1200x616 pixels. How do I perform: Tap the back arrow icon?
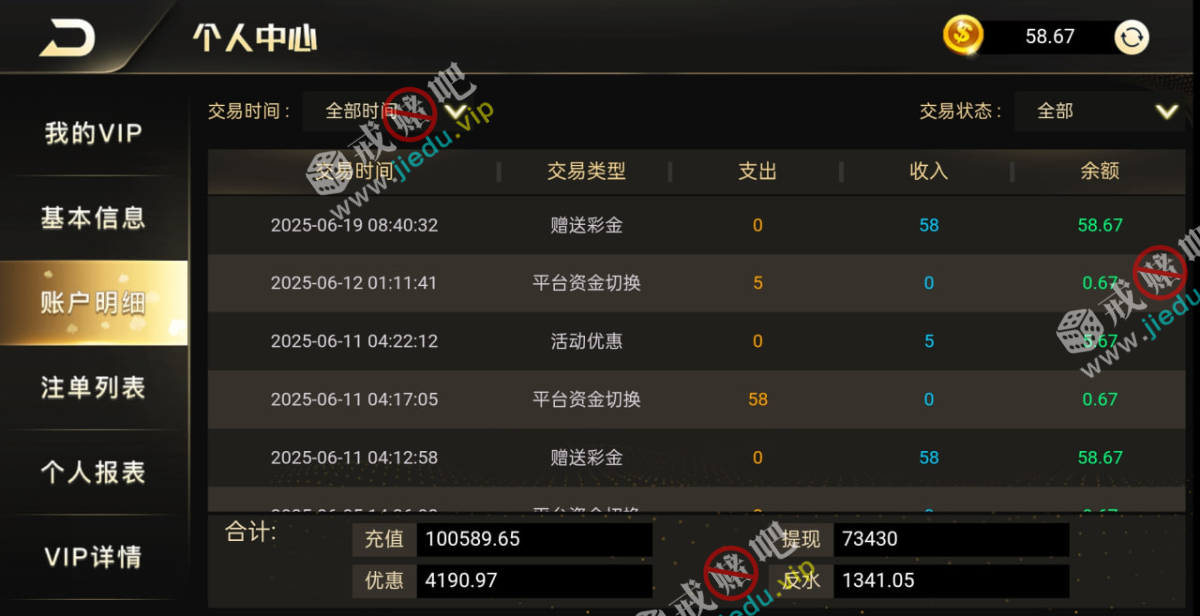tap(68, 38)
